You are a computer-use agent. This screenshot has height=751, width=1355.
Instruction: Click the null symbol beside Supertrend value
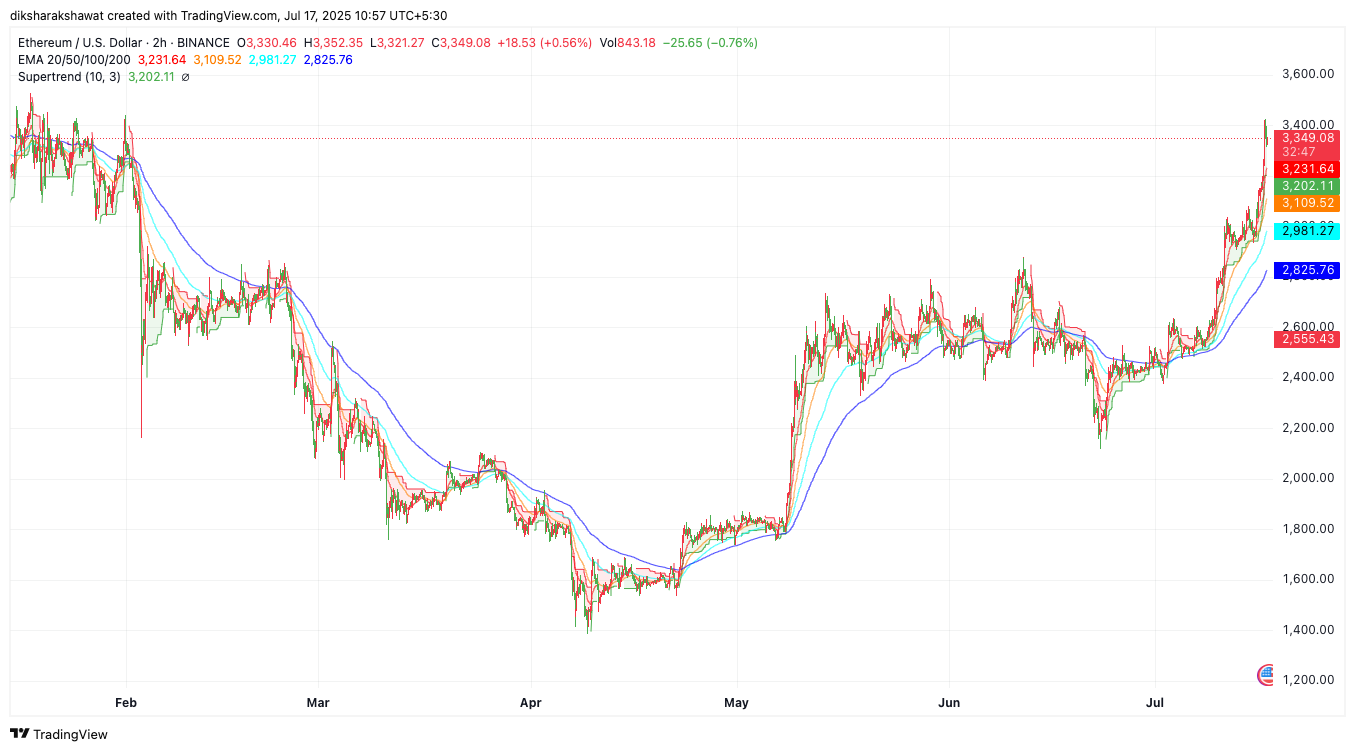pos(185,77)
